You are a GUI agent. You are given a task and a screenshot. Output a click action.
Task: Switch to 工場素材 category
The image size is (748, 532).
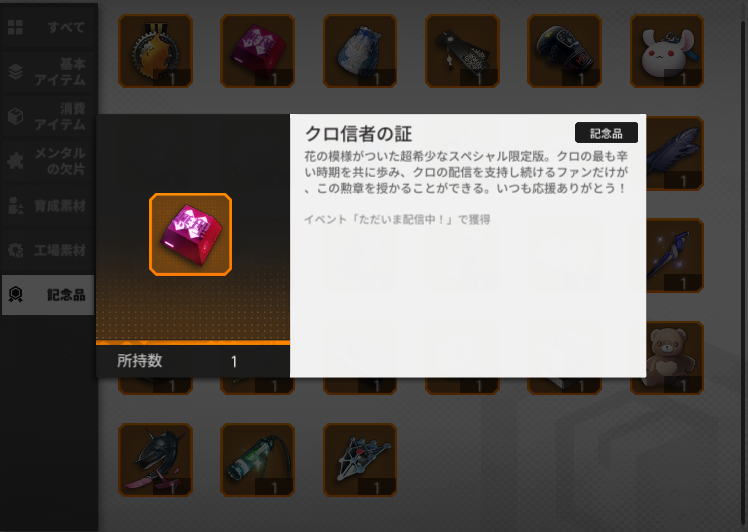tap(48, 250)
